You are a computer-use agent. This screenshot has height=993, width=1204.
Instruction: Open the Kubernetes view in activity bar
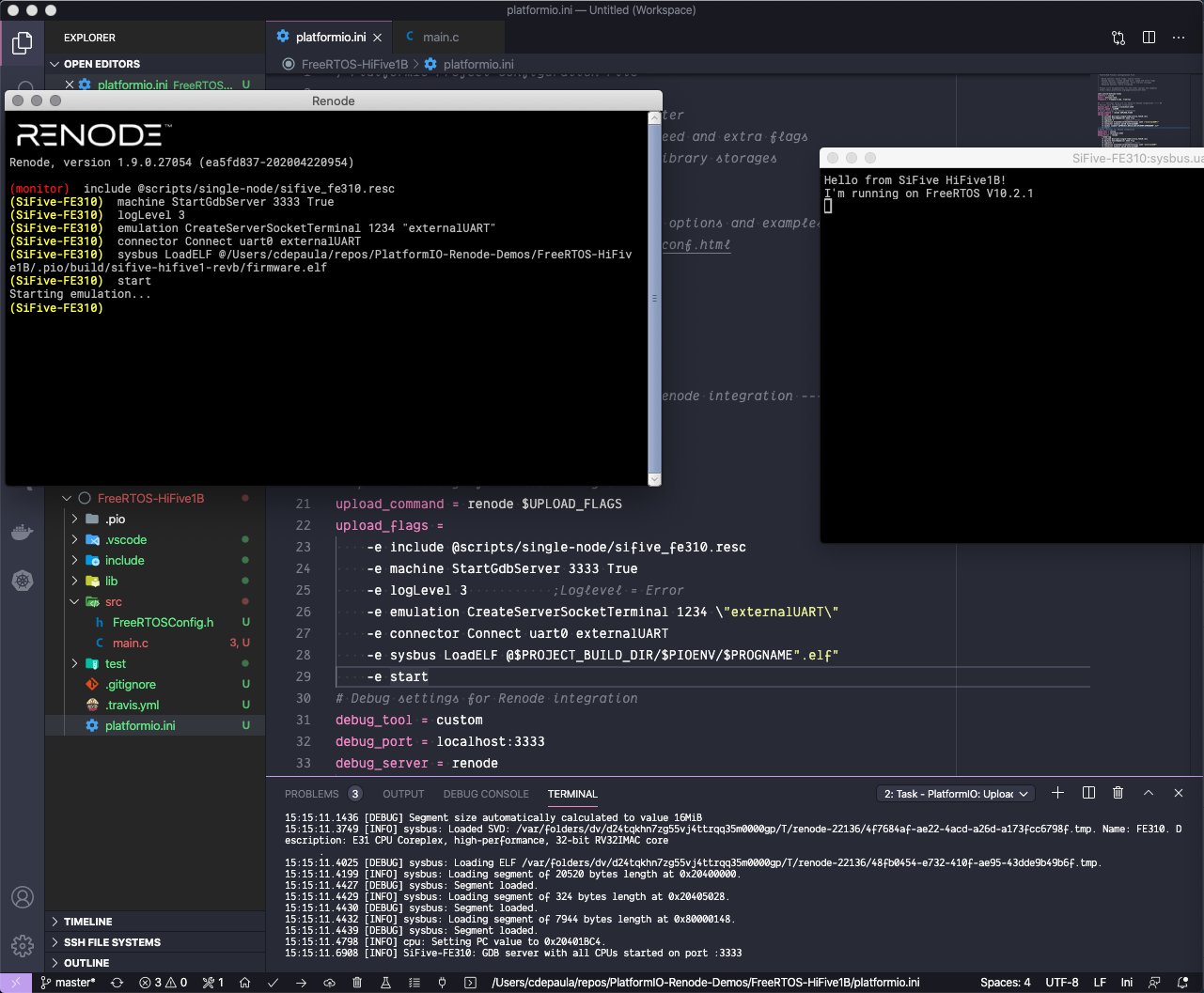[x=22, y=581]
